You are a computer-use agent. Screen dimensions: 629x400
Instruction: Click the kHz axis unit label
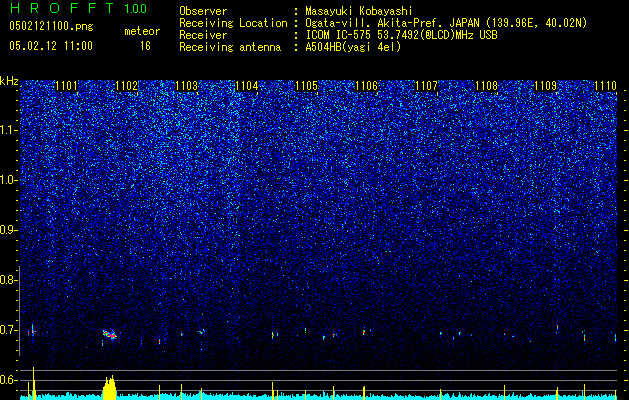9,81
